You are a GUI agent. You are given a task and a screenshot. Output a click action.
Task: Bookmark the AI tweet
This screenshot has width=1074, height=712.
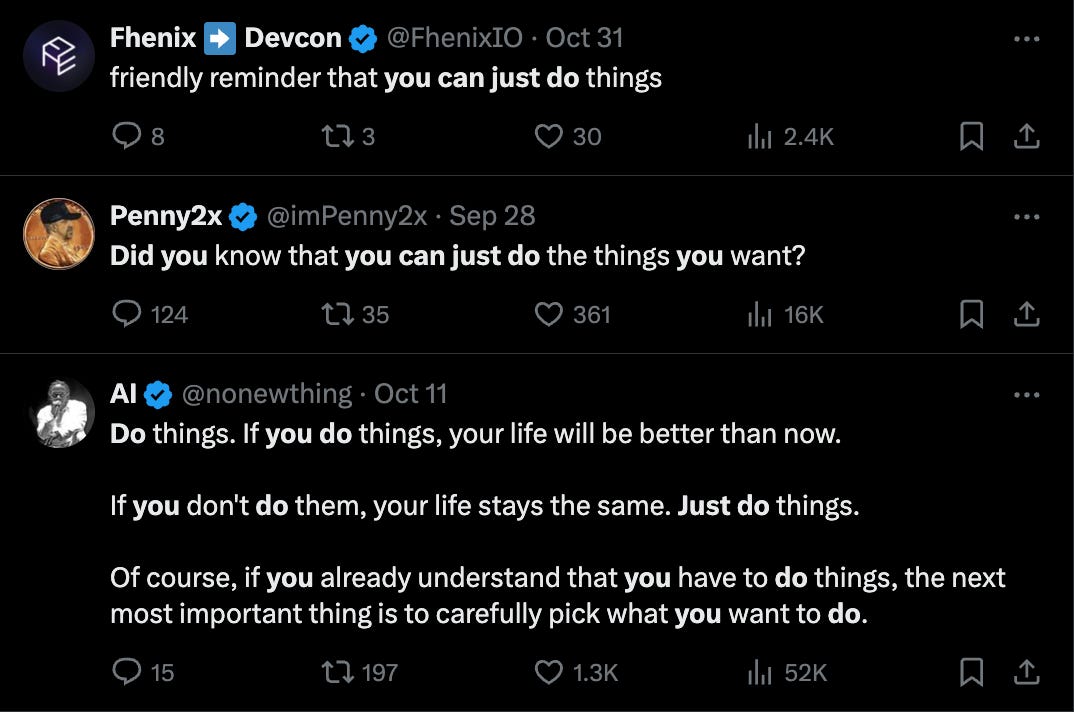(x=969, y=672)
